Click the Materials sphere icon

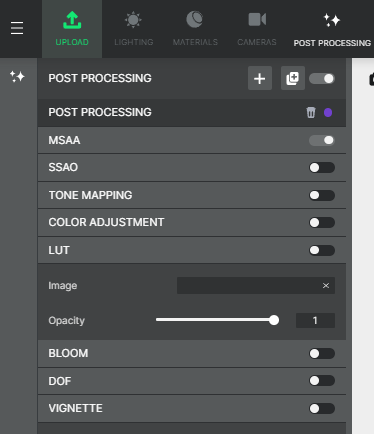point(195,19)
